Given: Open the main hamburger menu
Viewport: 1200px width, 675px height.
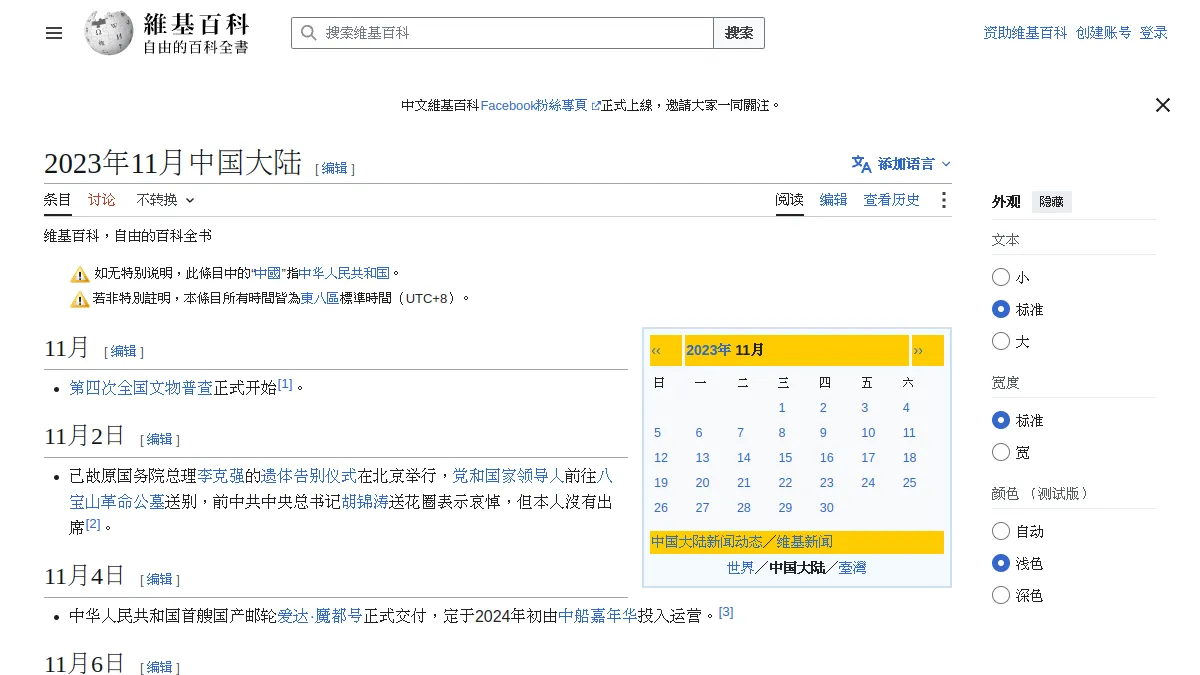Looking at the screenshot, I should click(x=54, y=33).
